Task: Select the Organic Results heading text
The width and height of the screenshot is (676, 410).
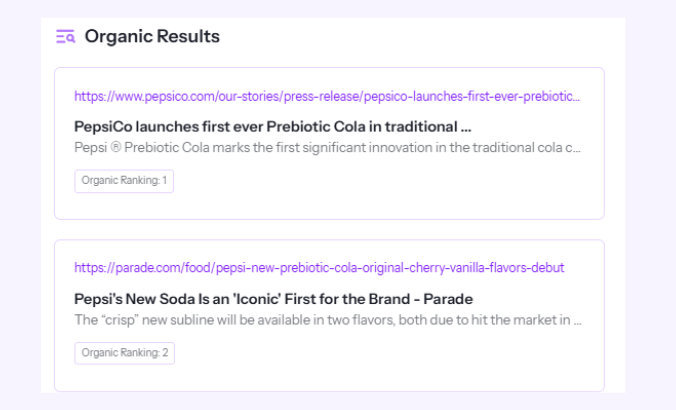Action: point(152,37)
